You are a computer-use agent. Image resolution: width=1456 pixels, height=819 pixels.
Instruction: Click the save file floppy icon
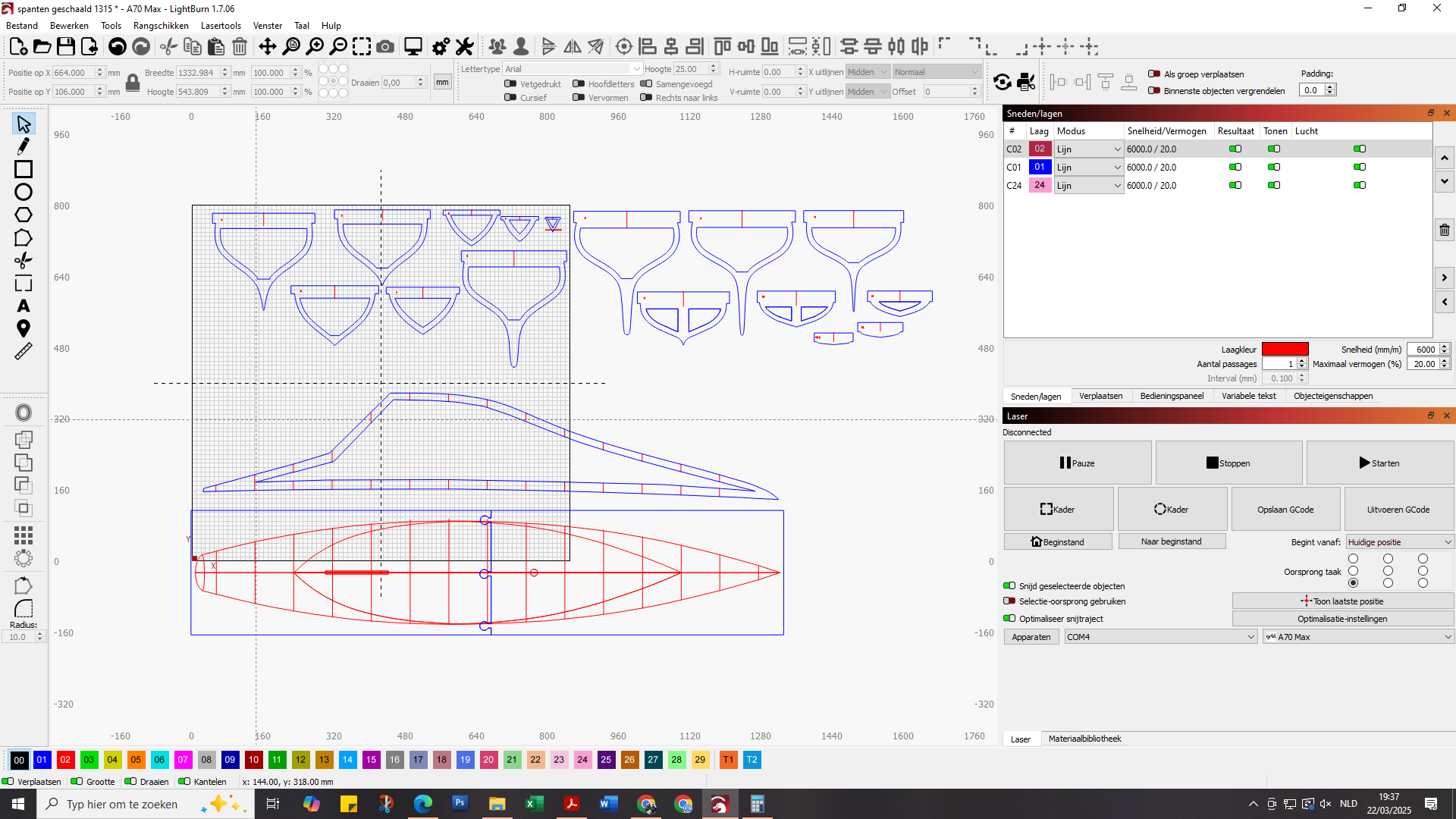(66, 46)
